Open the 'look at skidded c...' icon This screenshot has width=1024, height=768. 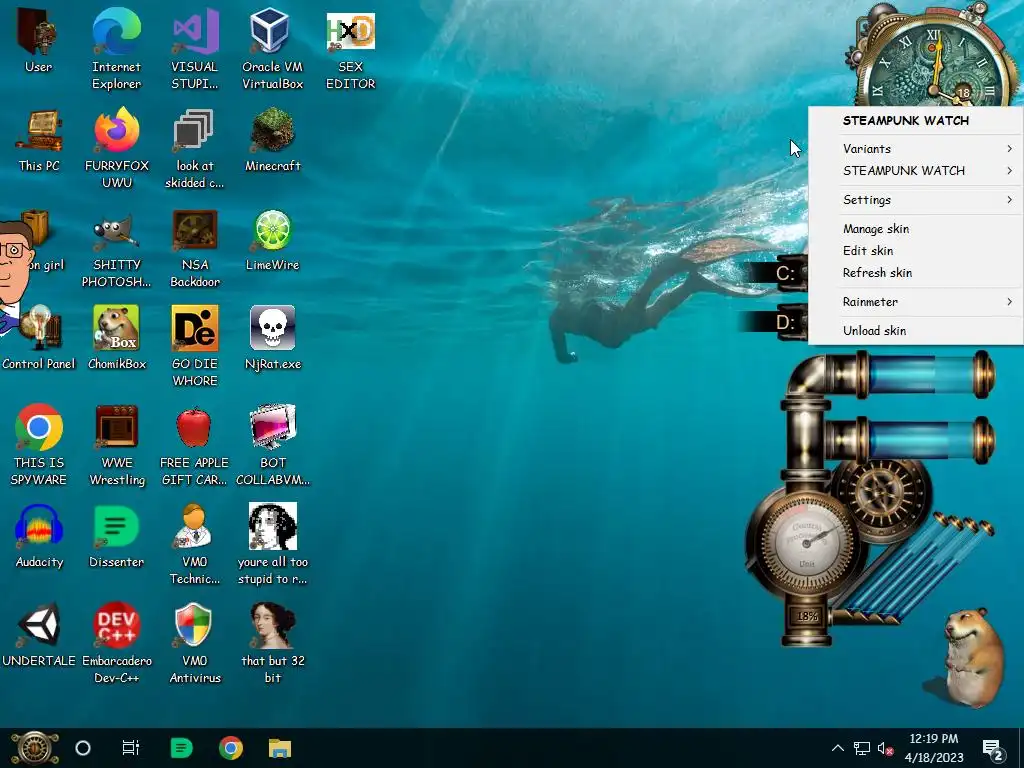pos(194,131)
